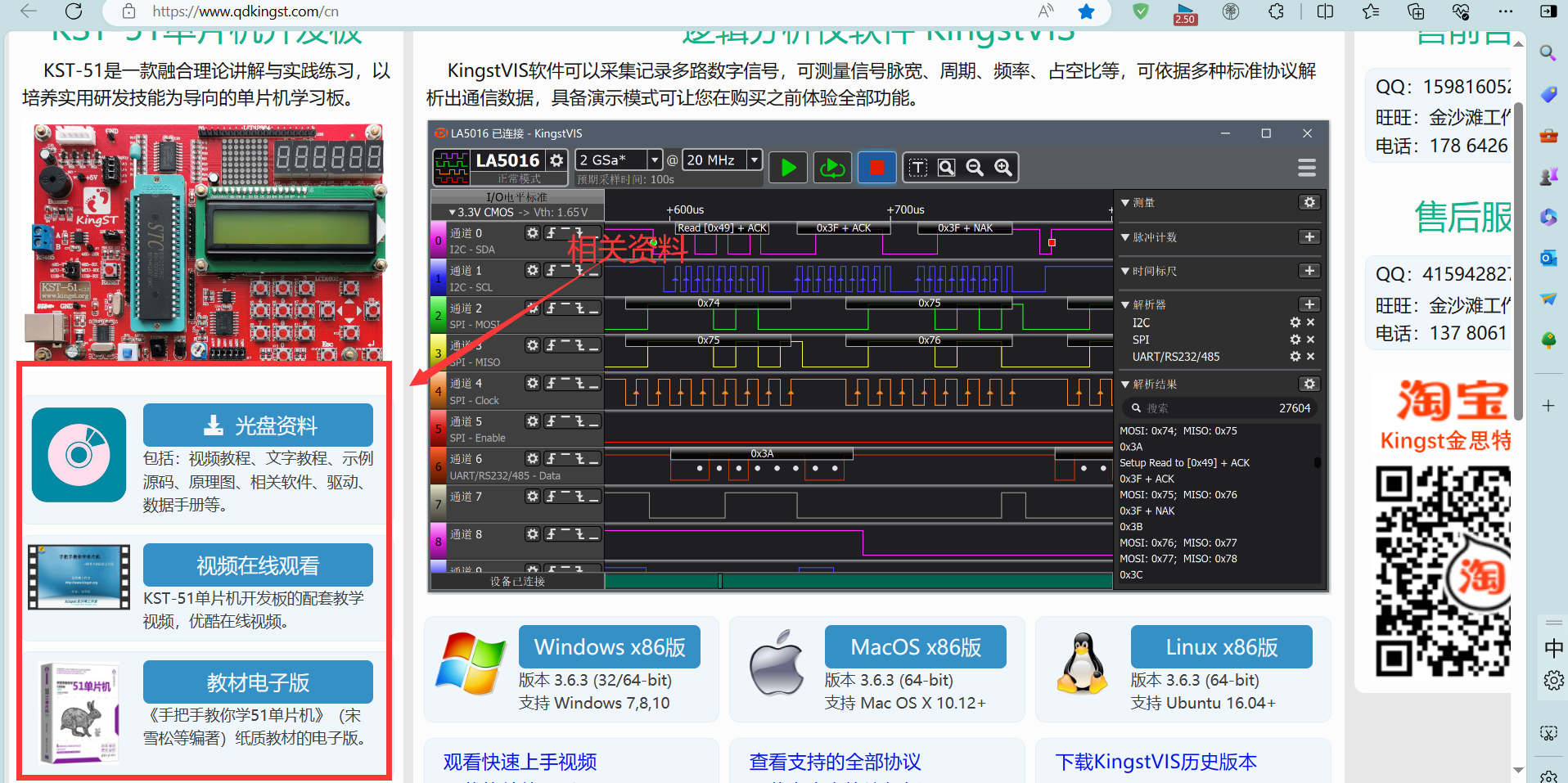Click the 视频在线观看 button
Viewport: 1568px width, 783px height.
[x=258, y=565]
